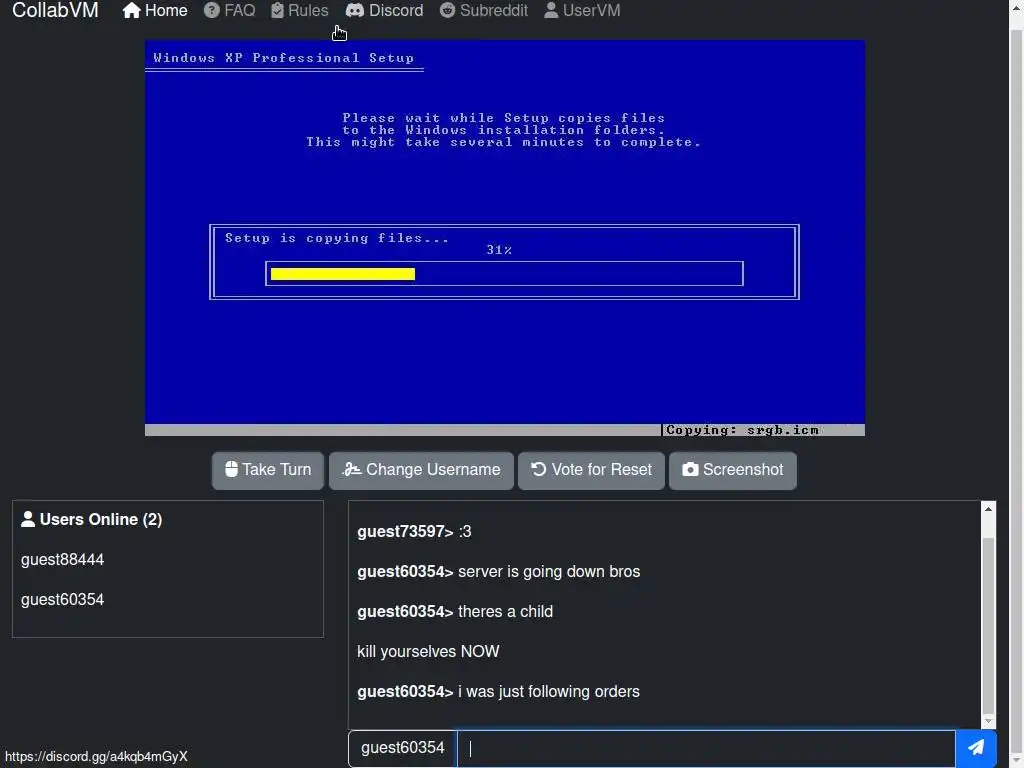The height and width of the screenshot is (768, 1024).
Task: Click "Copying: srgb.icm" status text
Action: click(x=742, y=430)
